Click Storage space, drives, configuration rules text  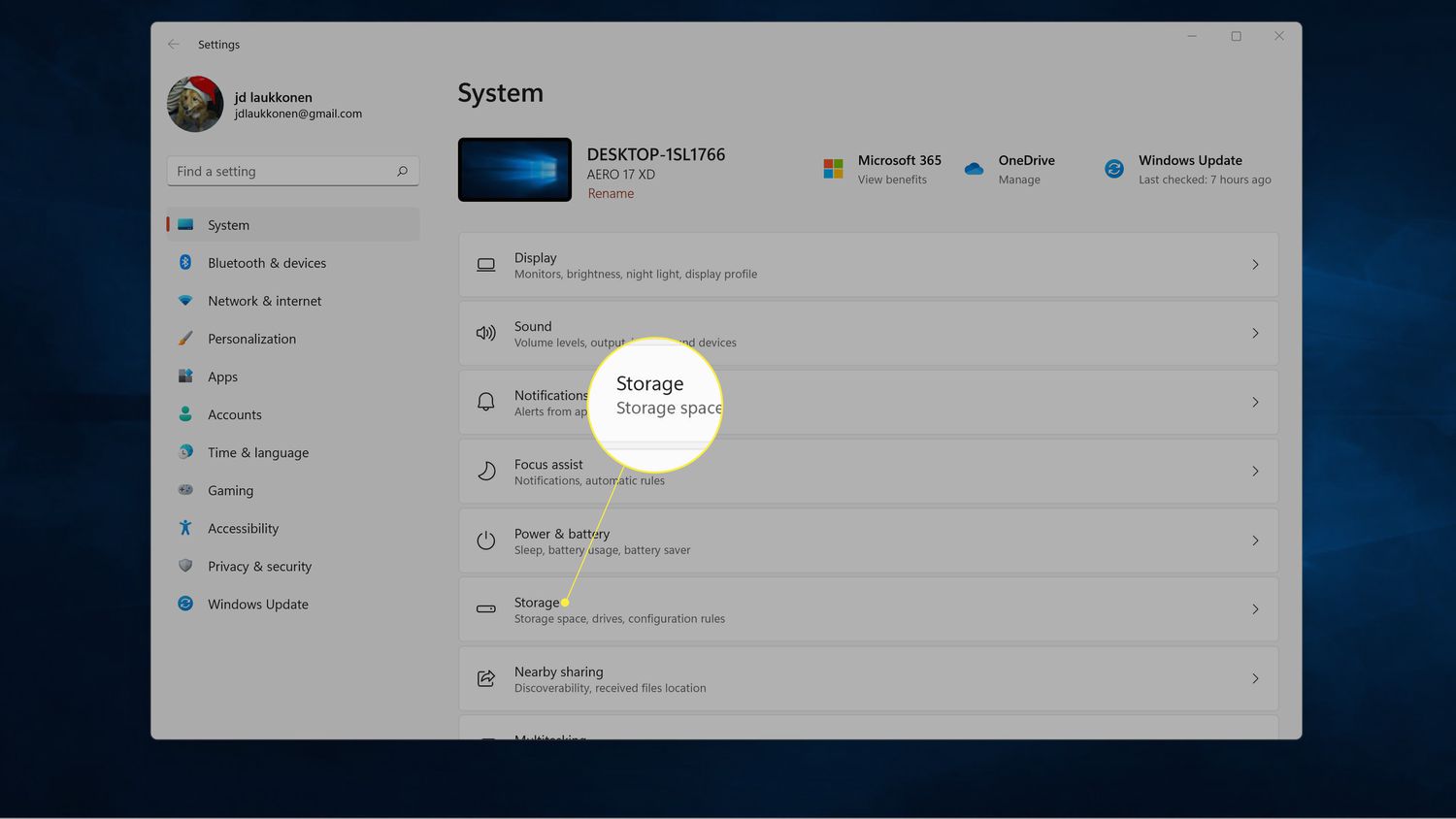(x=619, y=619)
